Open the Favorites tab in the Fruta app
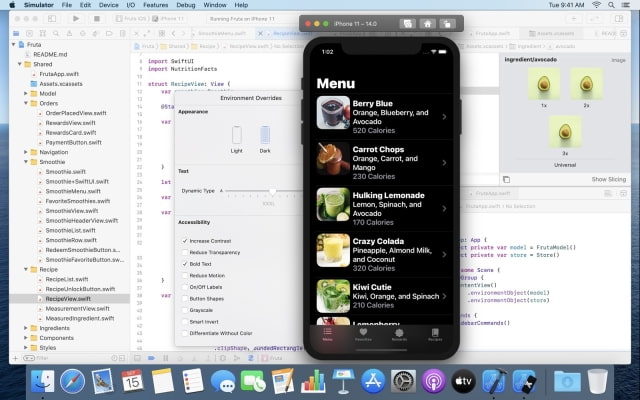This screenshot has height=400, width=640. (x=363, y=334)
